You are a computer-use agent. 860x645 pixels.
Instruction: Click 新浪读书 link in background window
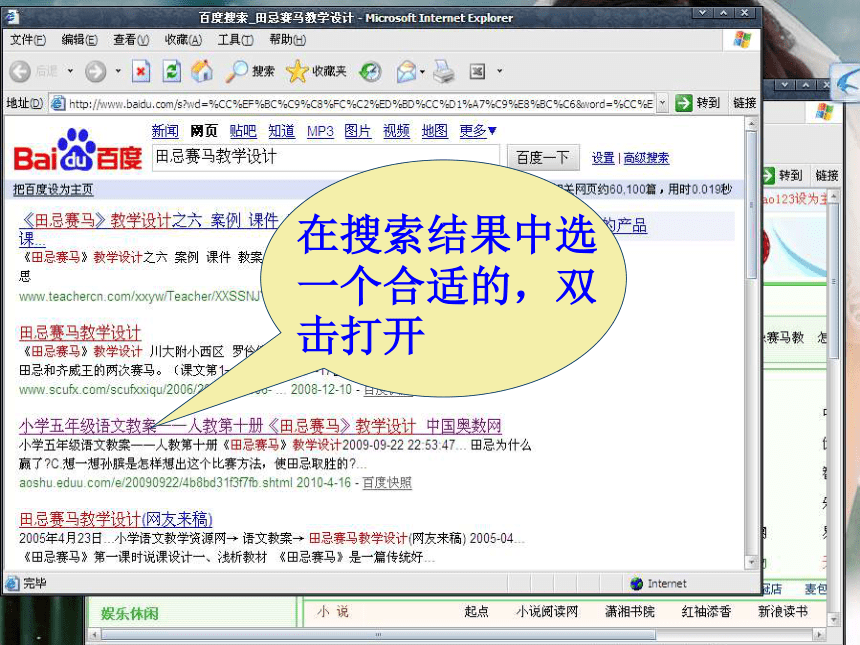(783, 611)
